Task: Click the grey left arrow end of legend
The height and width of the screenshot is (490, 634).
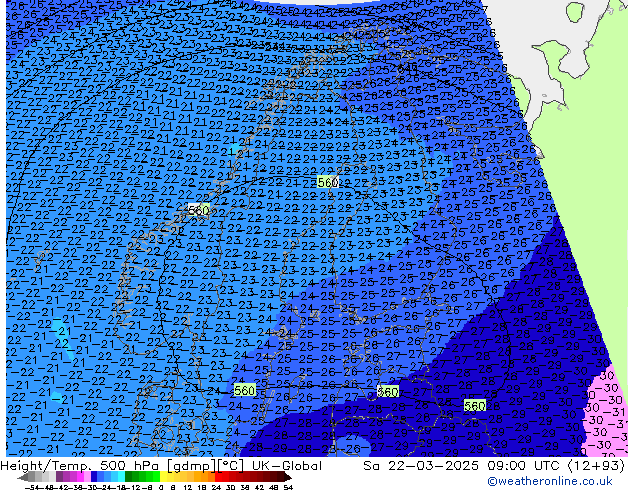Action: coord(23,478)
